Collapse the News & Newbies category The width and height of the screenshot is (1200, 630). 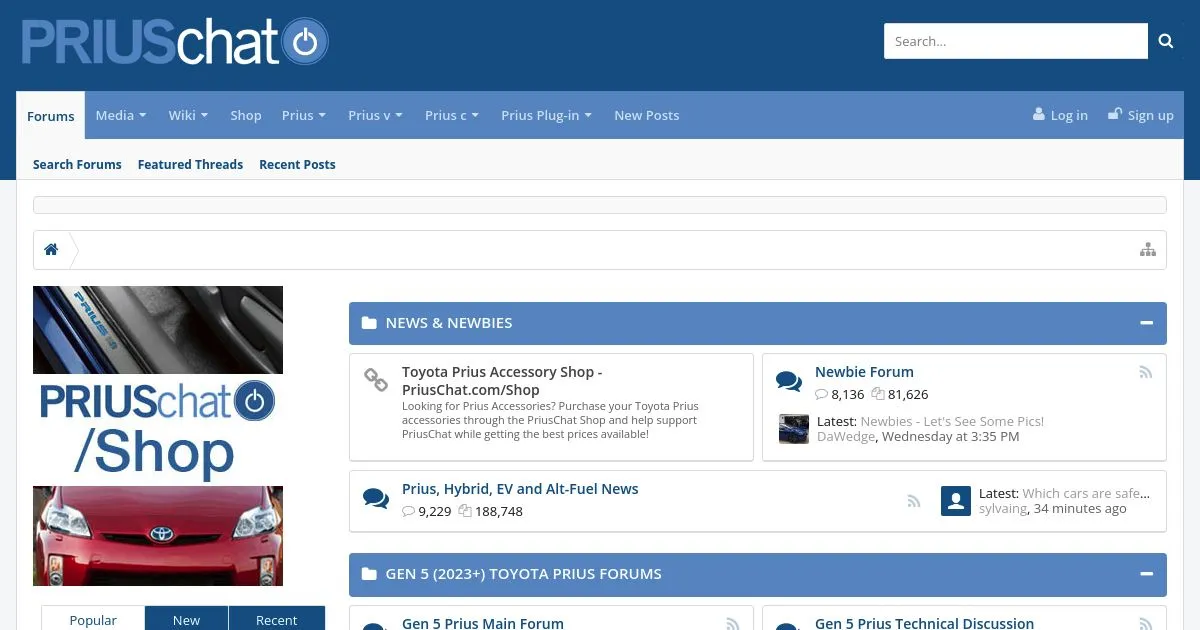1147,323
